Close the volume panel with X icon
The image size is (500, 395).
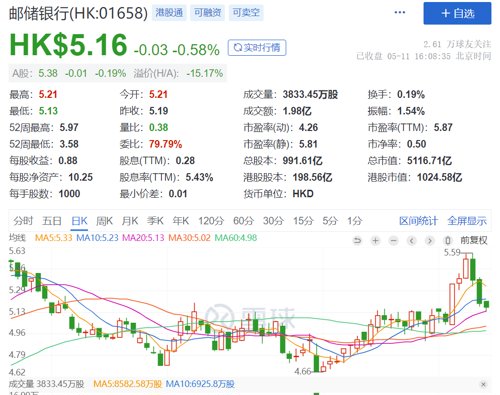tap(483, 384)
